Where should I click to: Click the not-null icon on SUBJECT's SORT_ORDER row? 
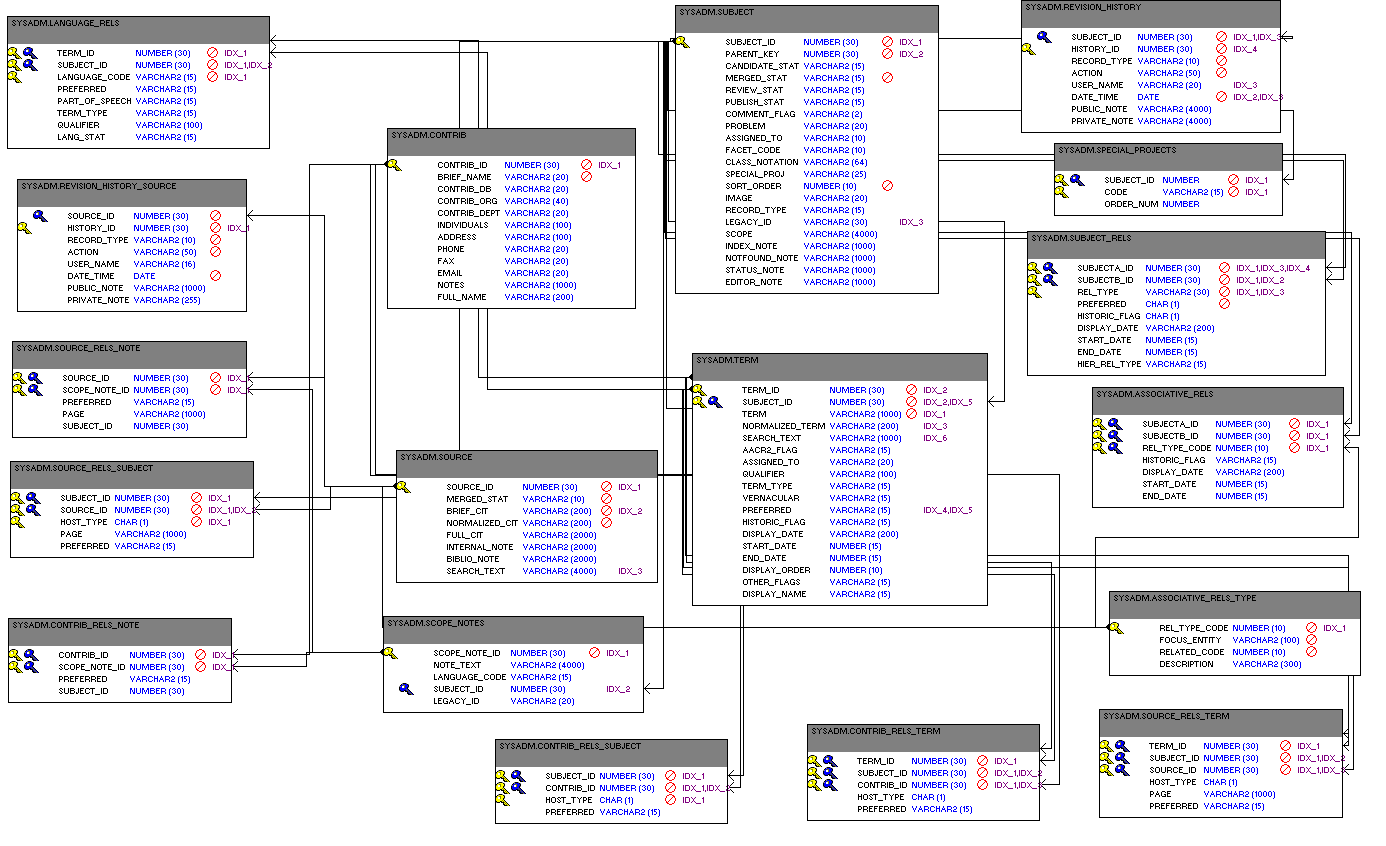pos(888,186)
